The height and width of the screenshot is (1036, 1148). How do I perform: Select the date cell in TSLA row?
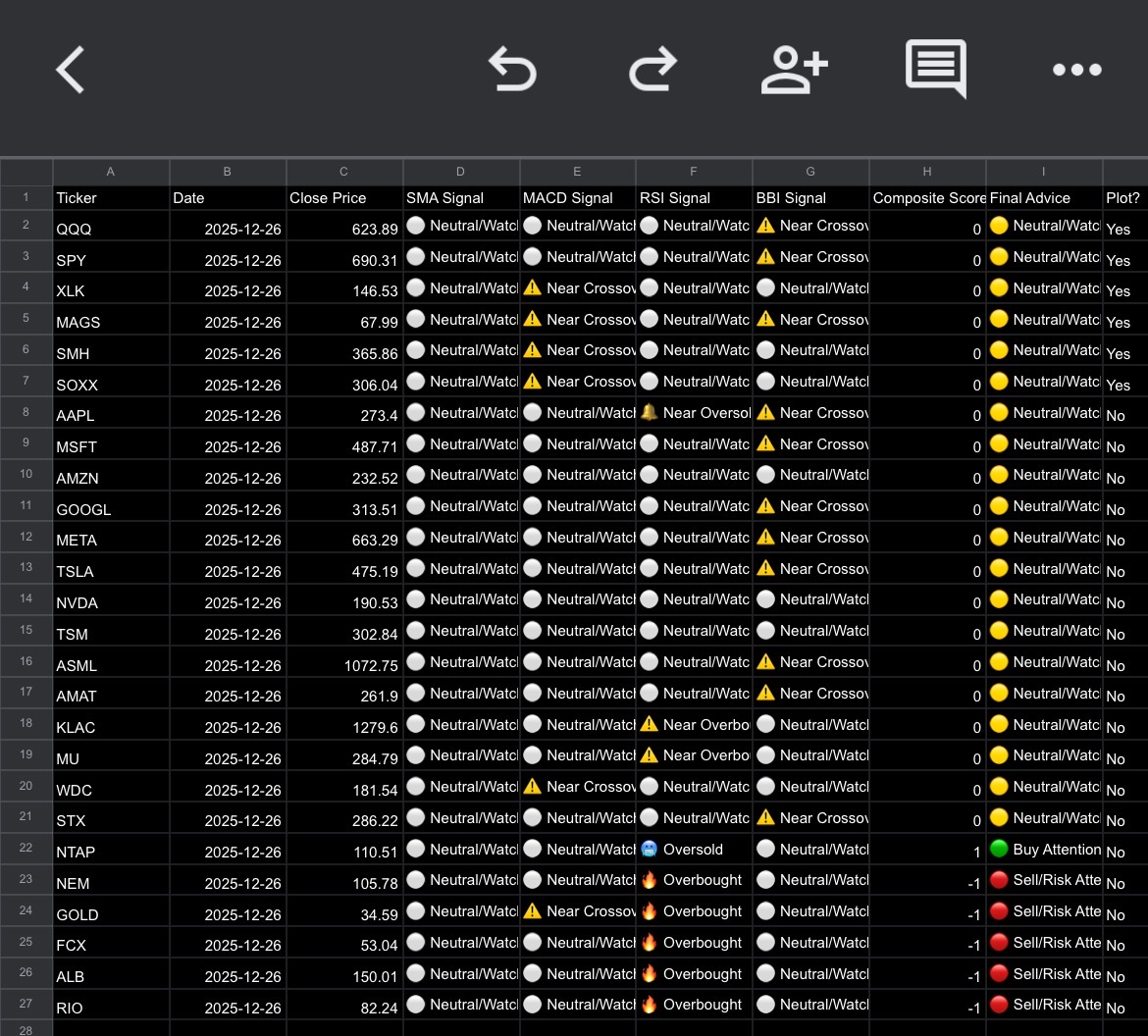click(x=228, y=568)
